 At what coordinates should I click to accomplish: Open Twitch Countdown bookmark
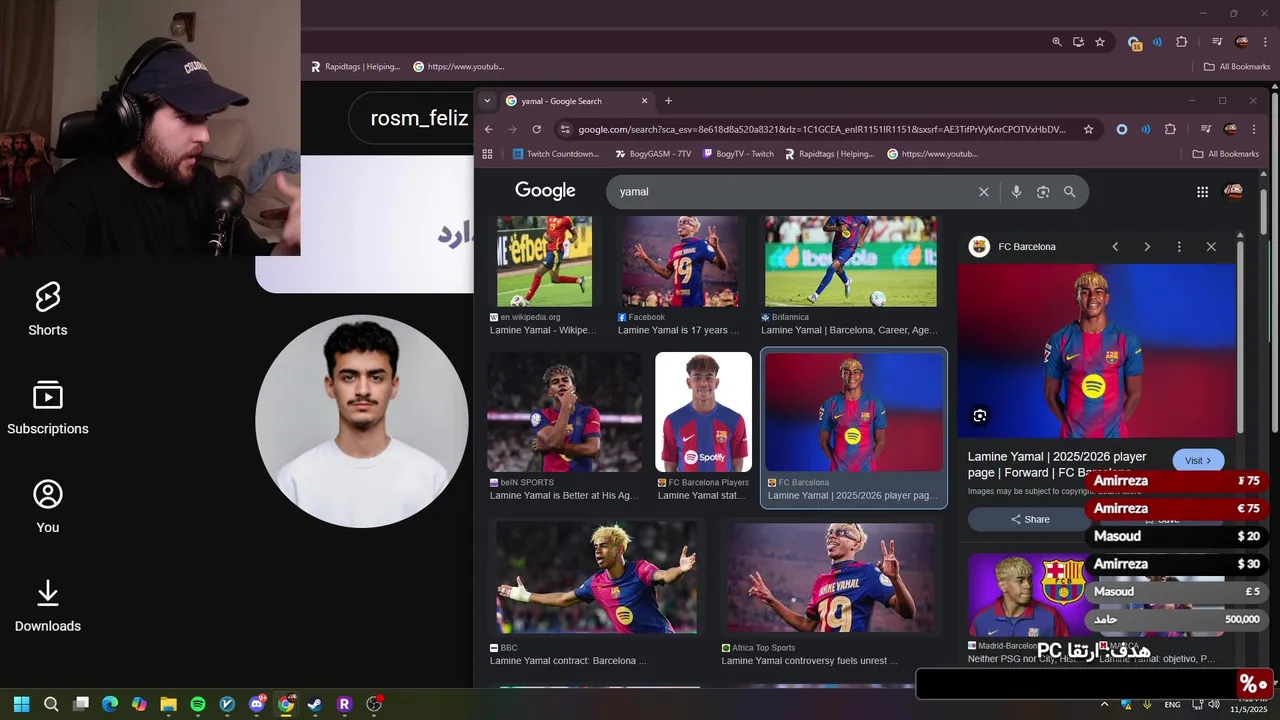coord(556,154)
